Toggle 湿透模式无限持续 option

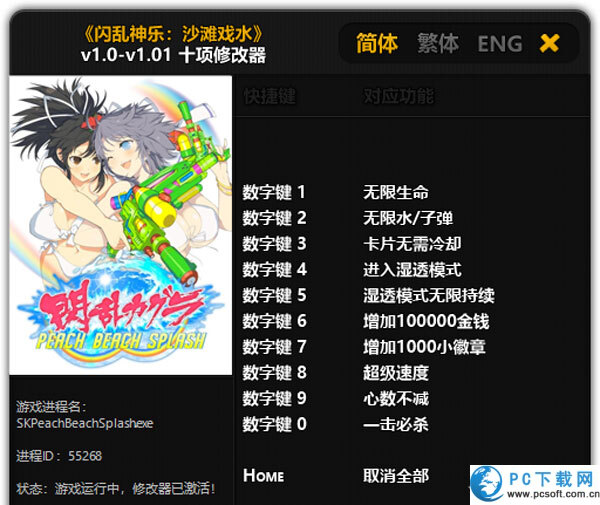click(x=429, y=295)
